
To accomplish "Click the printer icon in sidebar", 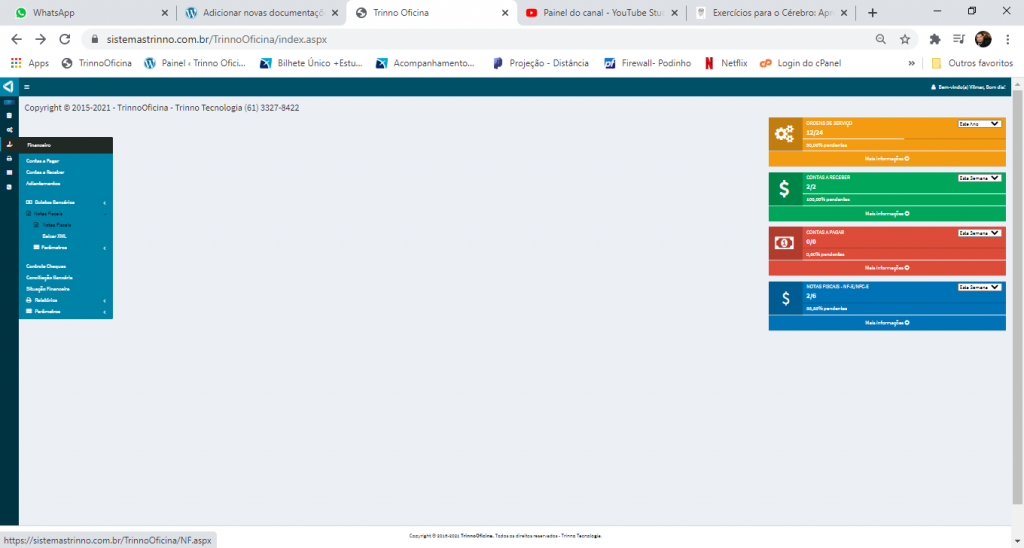I will pyautogui.click(x=9, y=159).
